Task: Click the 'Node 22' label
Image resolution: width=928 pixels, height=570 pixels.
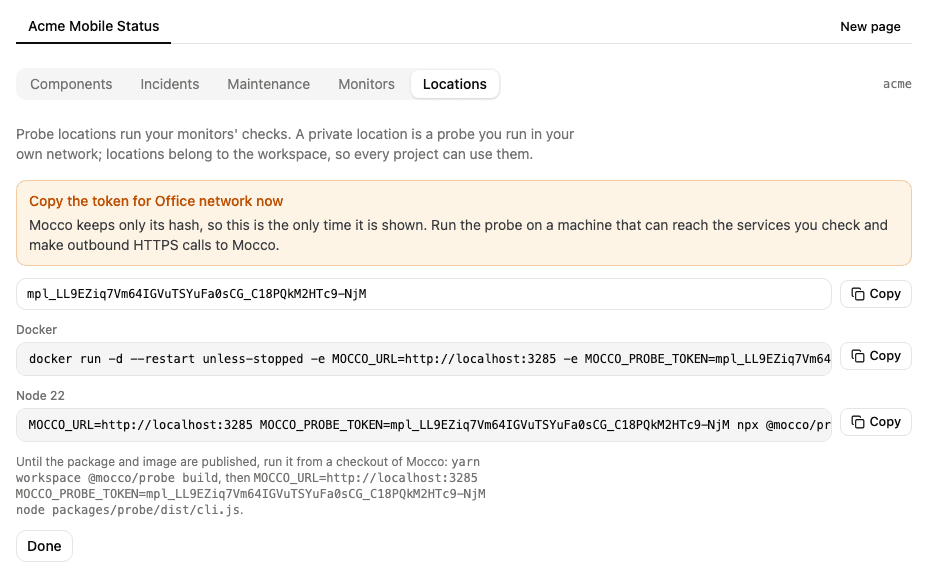Action: pos(40,395)
